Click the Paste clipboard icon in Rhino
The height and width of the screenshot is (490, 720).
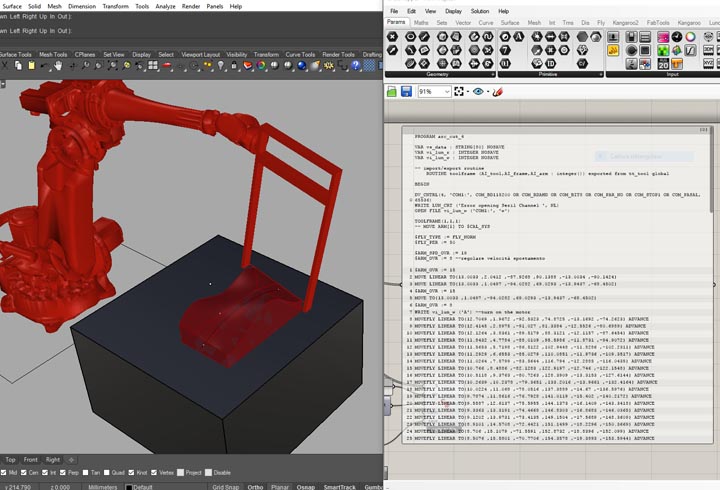31,66
